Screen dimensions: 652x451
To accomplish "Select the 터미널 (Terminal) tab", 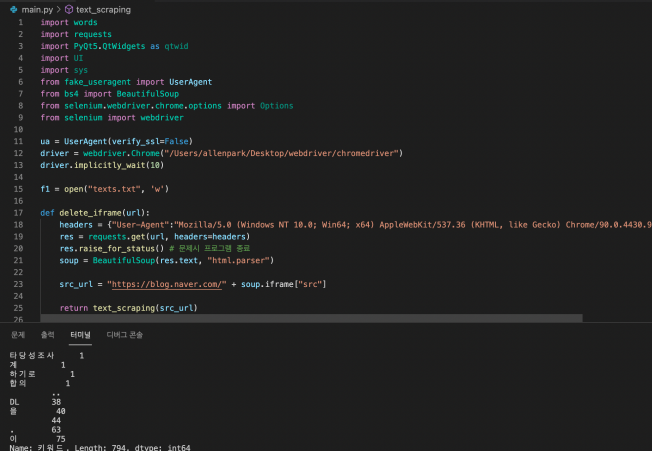I will pyautogui.click(x=79, y=334).
